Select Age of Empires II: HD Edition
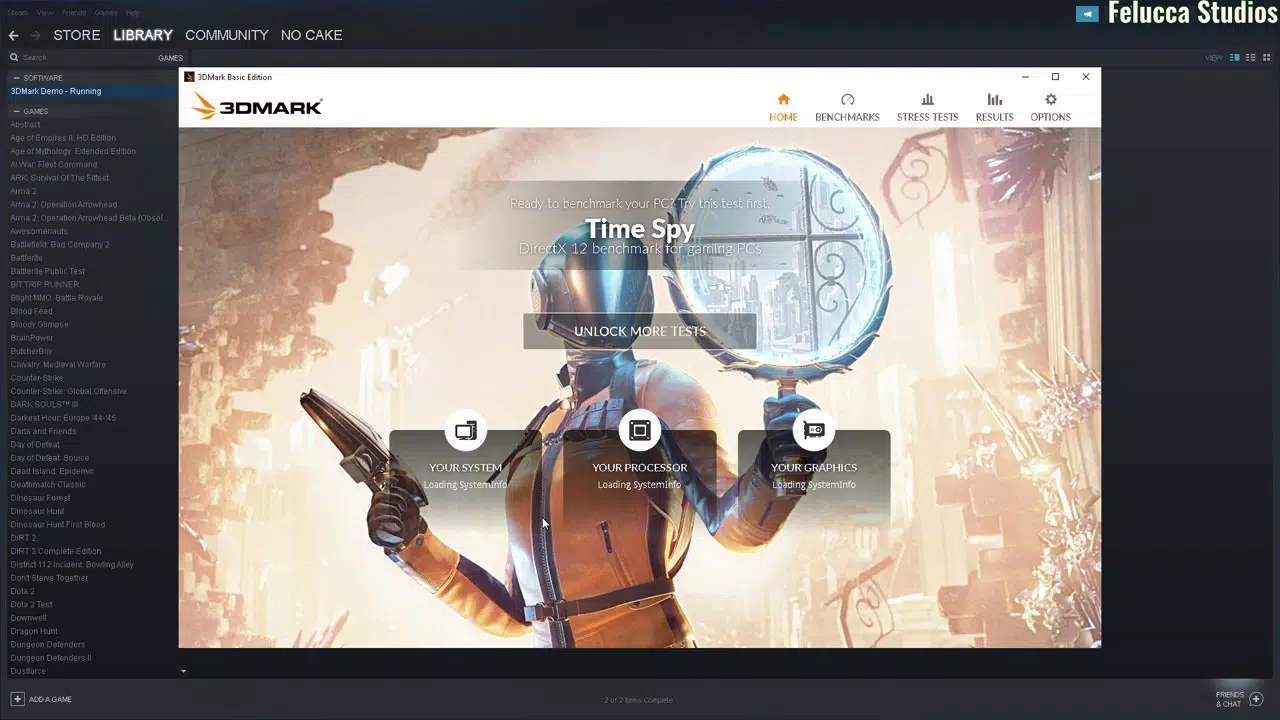 click(x=63, y=138)
